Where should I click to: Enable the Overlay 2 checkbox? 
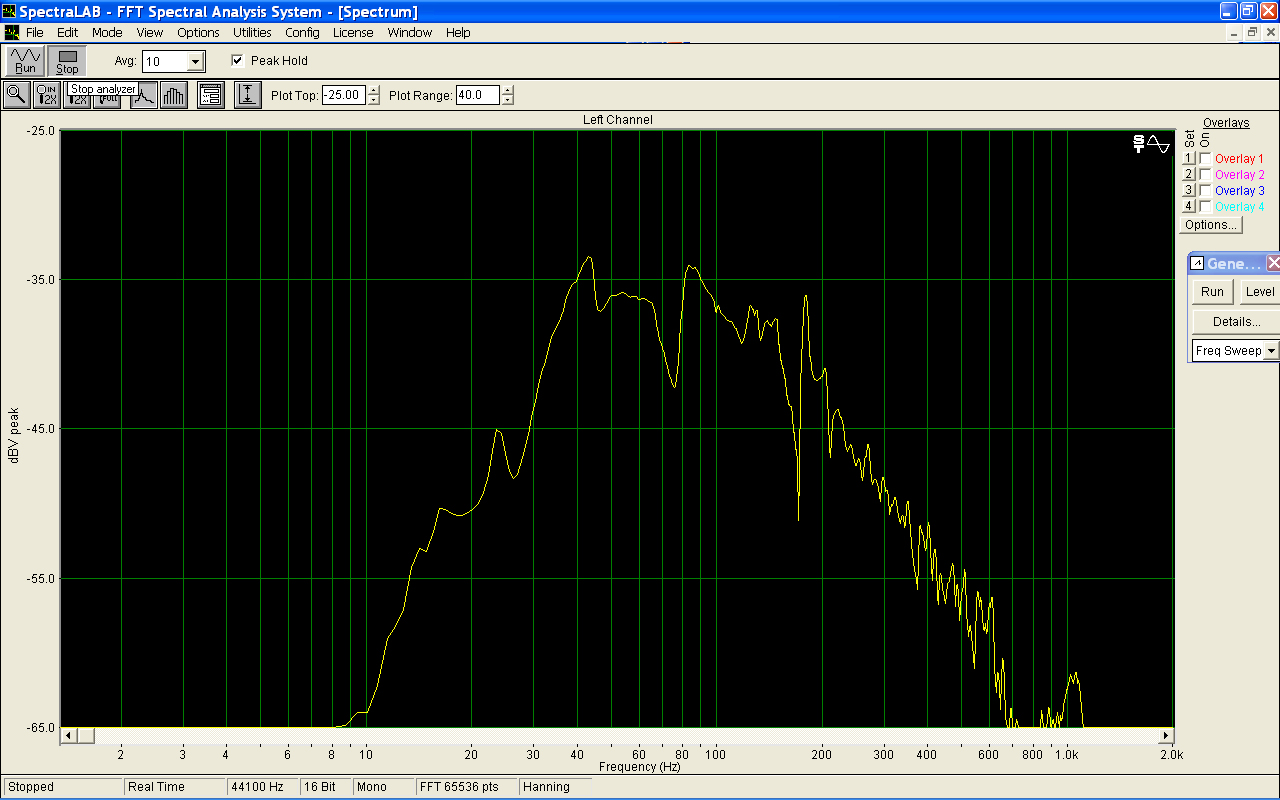pos(1205,175)
